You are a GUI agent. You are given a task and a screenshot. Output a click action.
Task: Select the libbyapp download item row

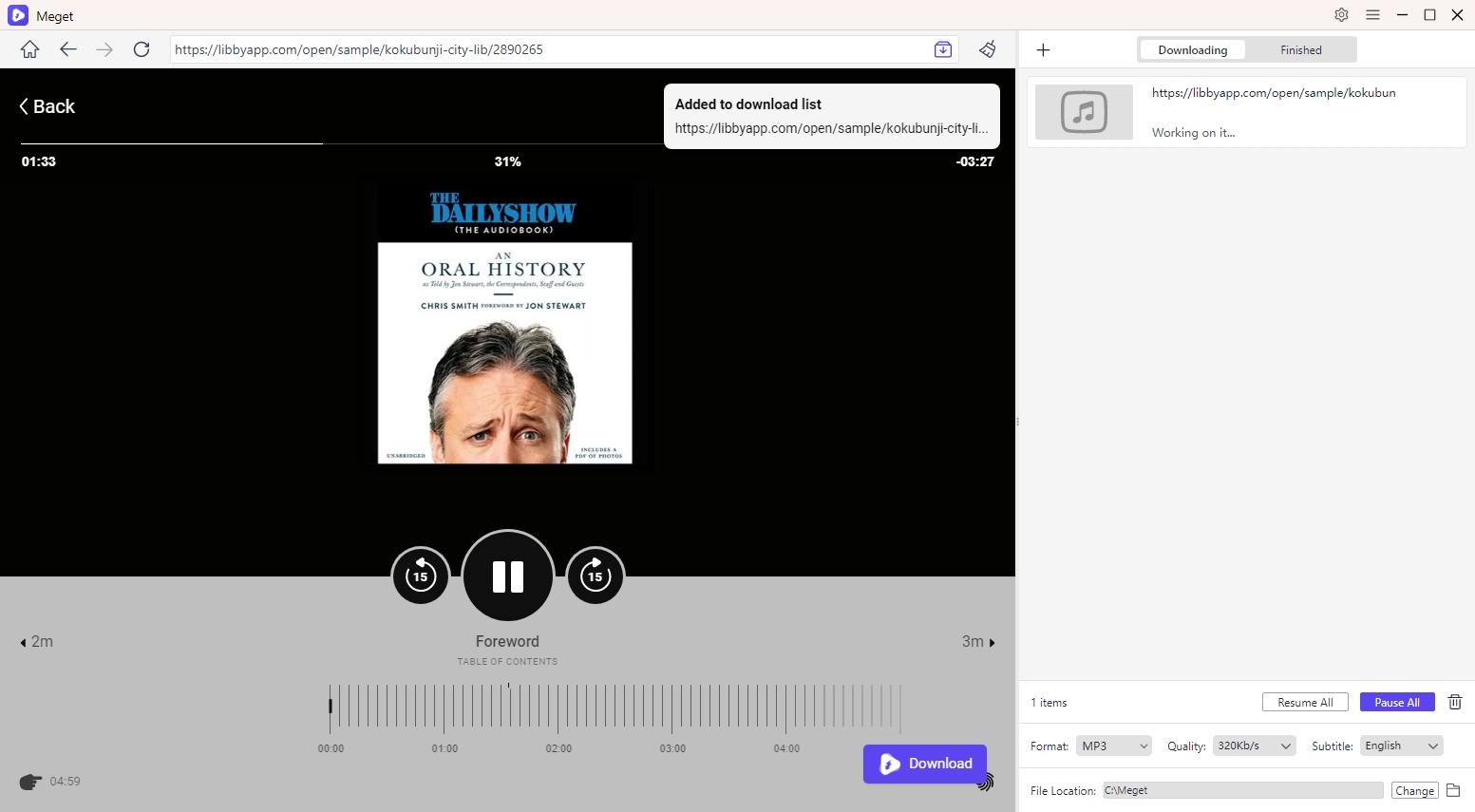tap(1246, 112)
